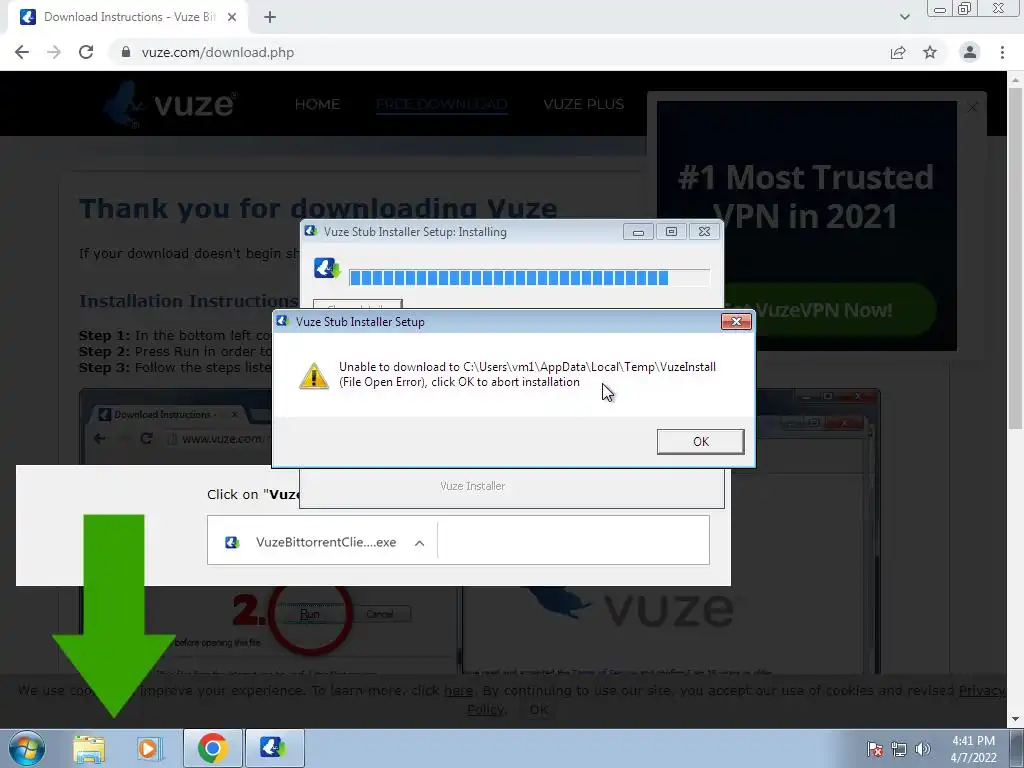Open the tab search dropdown arrow

pyautogui.click(x=904, y=17)
